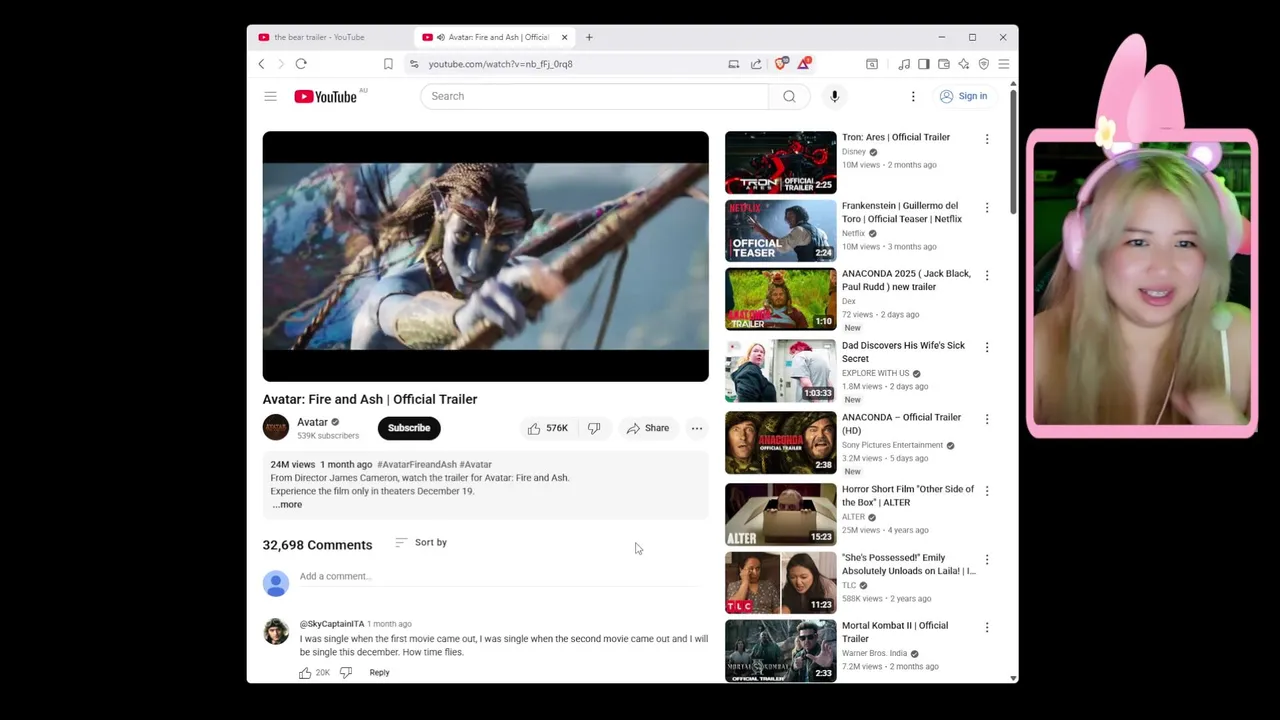Screen dimensions: 1280x720
Task: Open Brave Wallet icon
Action: point(943,64)
